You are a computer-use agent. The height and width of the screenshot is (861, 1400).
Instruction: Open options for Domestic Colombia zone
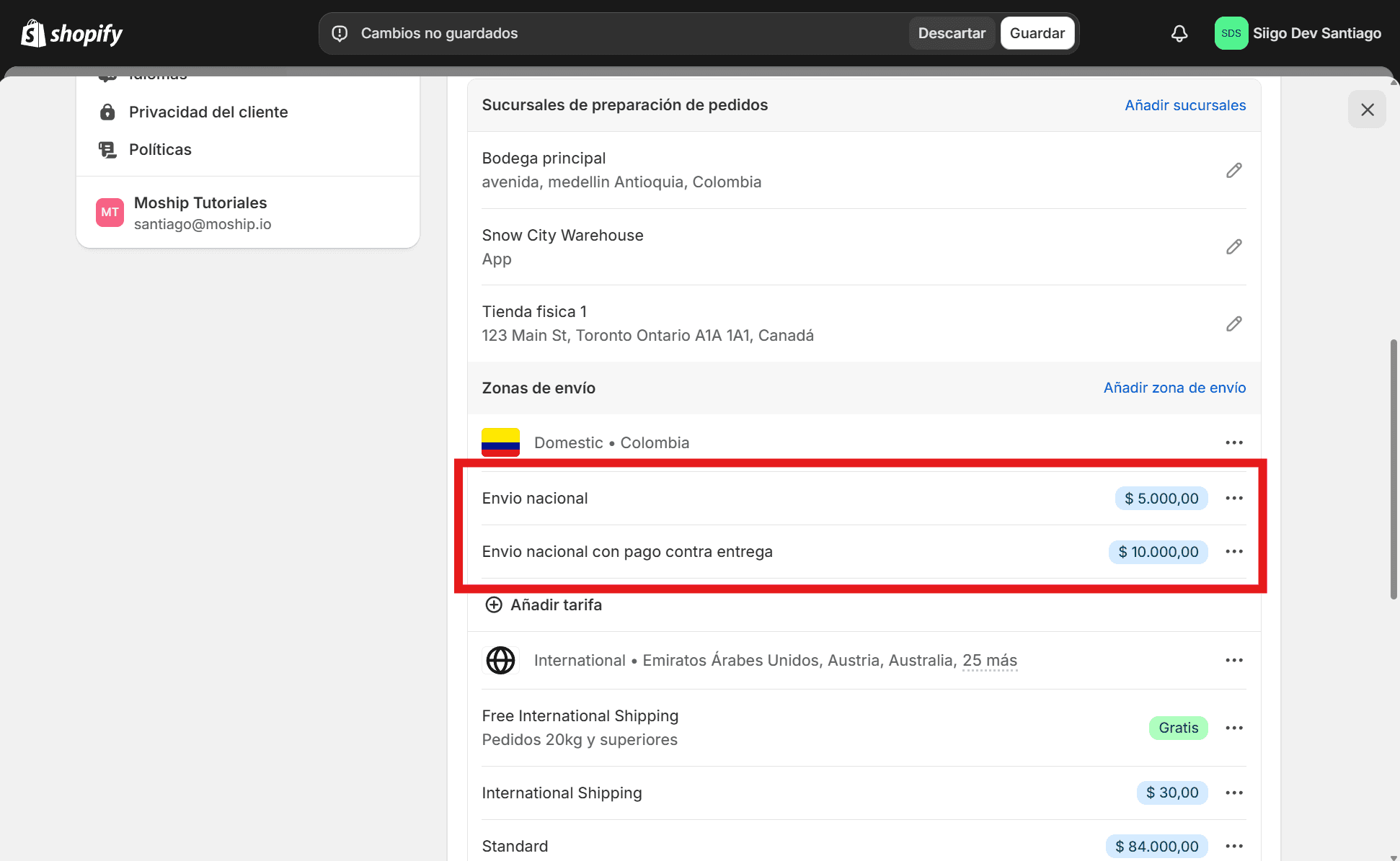[1234, 442]
